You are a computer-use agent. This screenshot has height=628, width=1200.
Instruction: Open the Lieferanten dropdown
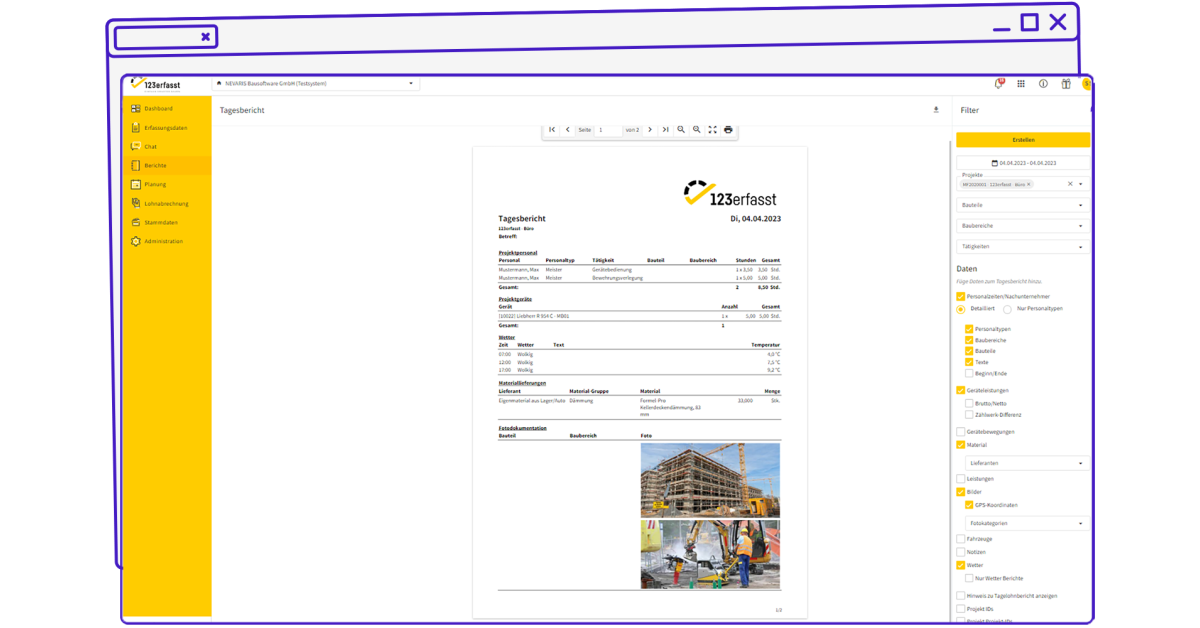tap(1028, 463)
